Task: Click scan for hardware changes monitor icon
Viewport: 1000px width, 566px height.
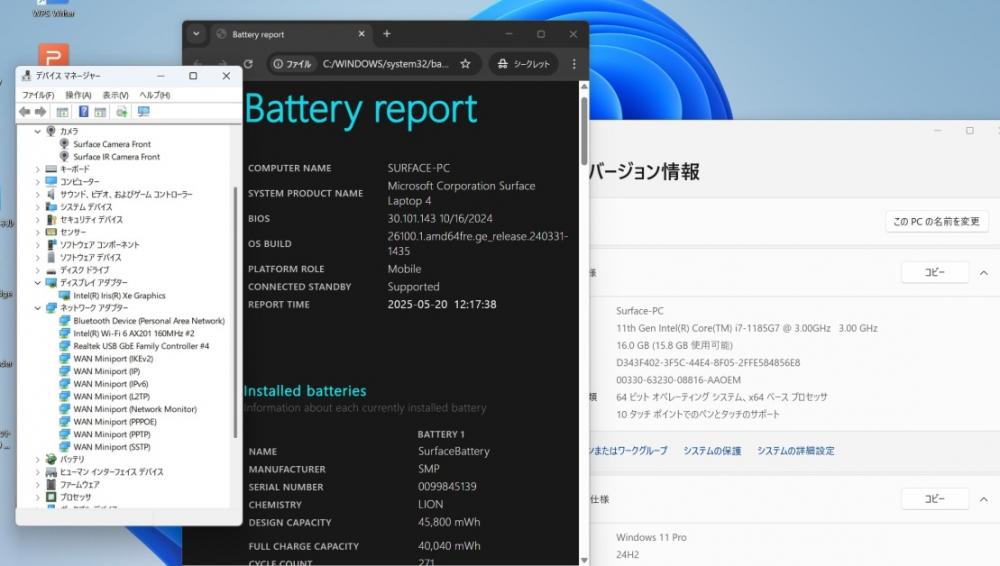Action: 143,112
